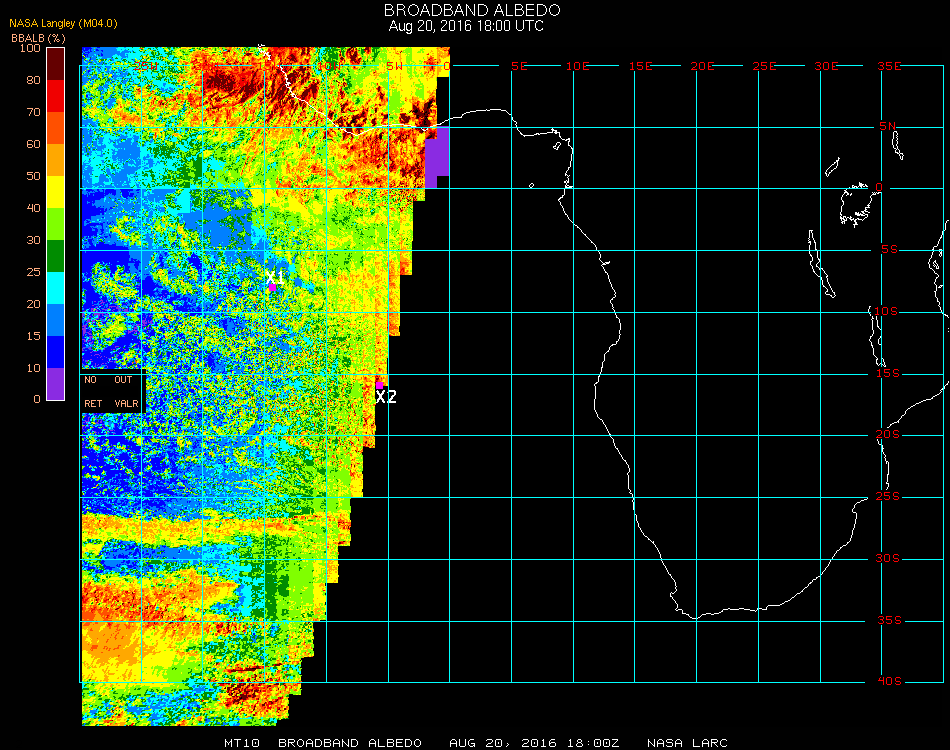Click the 40S latitude label
Screen dimensions: 950x750
(x=889, y=682)
